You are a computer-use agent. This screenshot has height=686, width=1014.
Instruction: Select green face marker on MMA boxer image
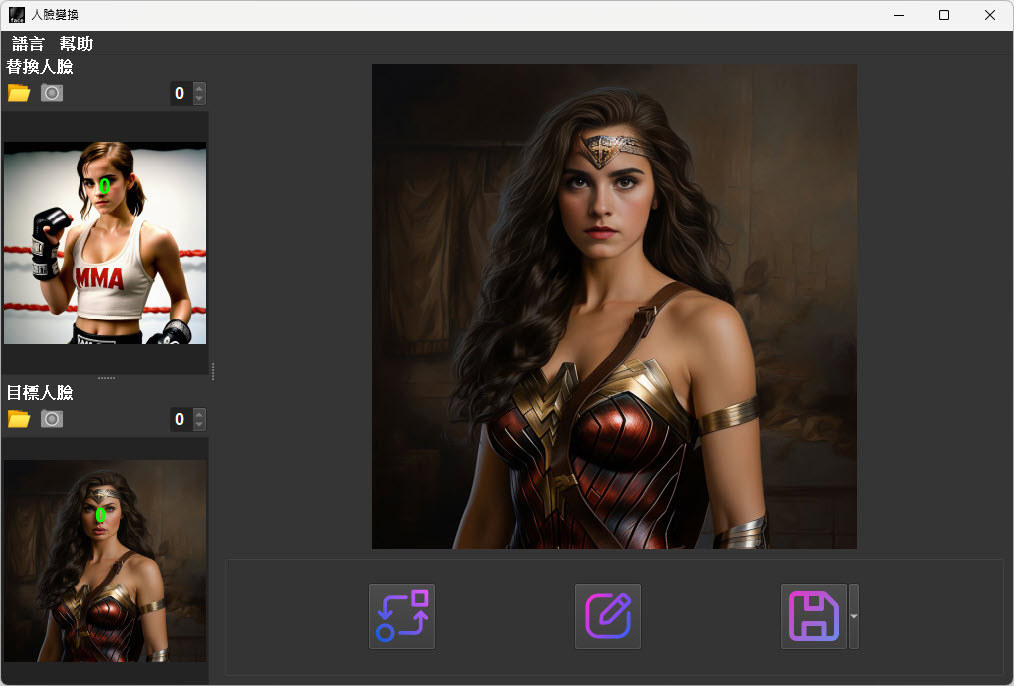pyautogui.click(x=104, y=185)
